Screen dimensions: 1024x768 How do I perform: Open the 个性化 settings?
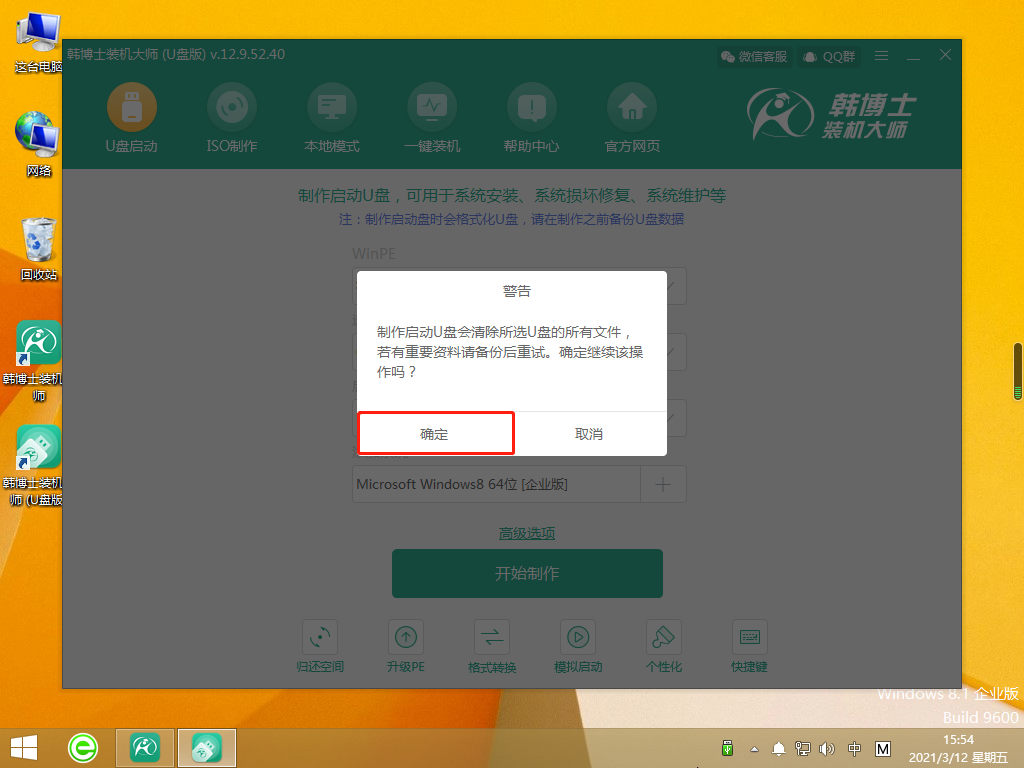pyautogui.click(x=663, y=645)
